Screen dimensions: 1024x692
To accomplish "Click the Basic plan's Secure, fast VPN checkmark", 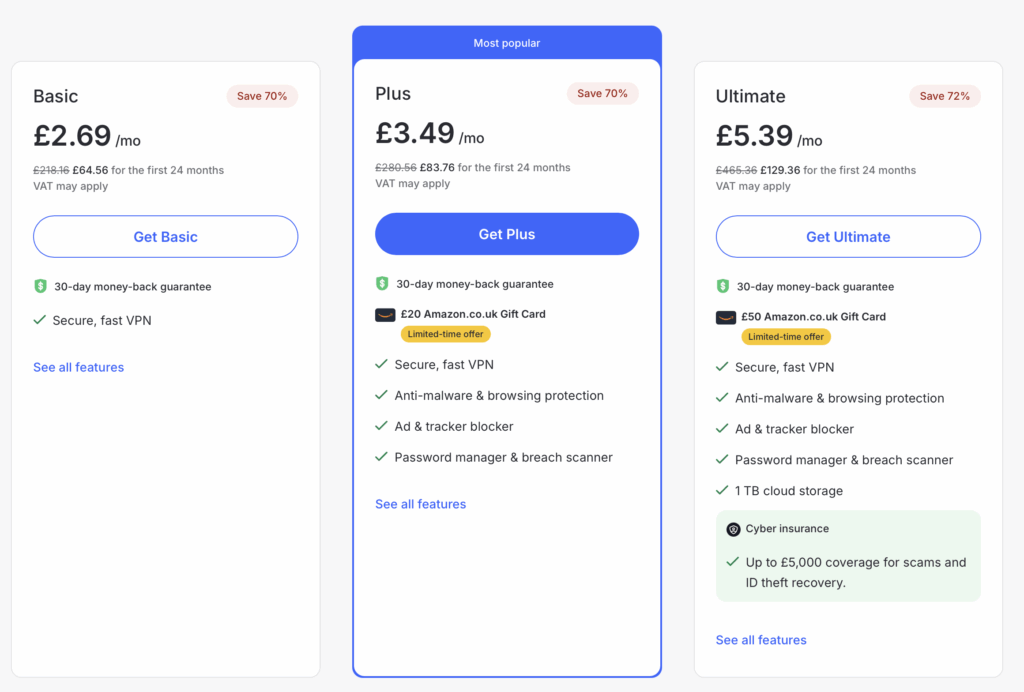I will (40, 320).
